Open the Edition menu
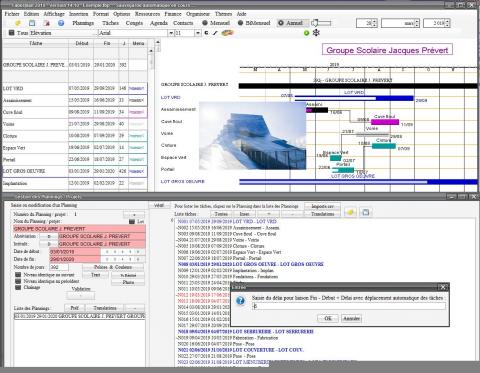This screenshot has width=480, height=373. [31, 14]
